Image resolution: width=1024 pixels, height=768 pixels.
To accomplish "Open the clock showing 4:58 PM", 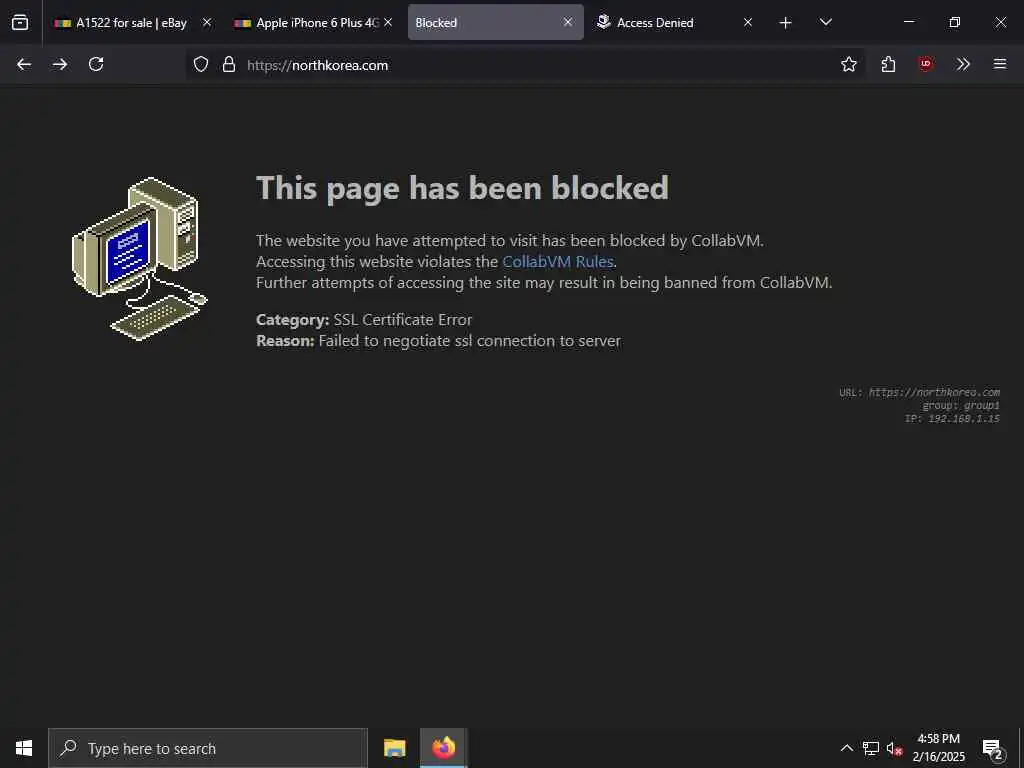I will 938,748.
